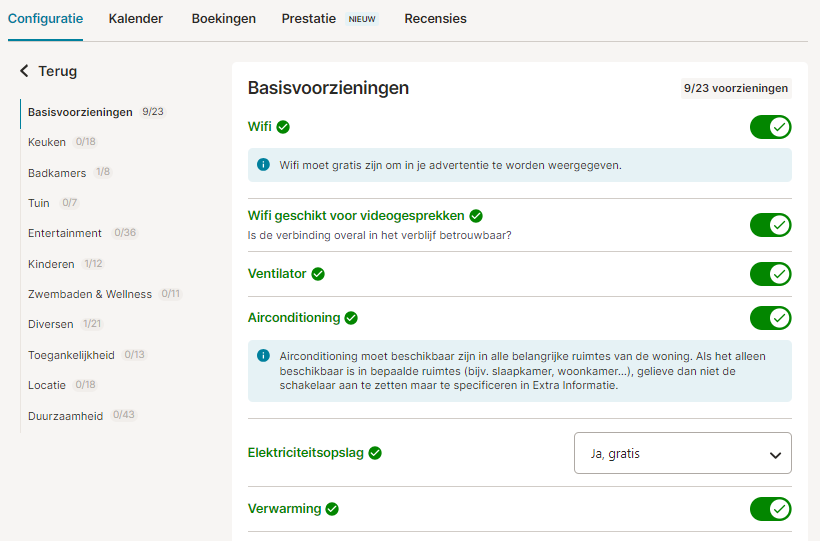Click the checkmark icon next to Verwarming

pyautogui.click(x=332, y=509)
